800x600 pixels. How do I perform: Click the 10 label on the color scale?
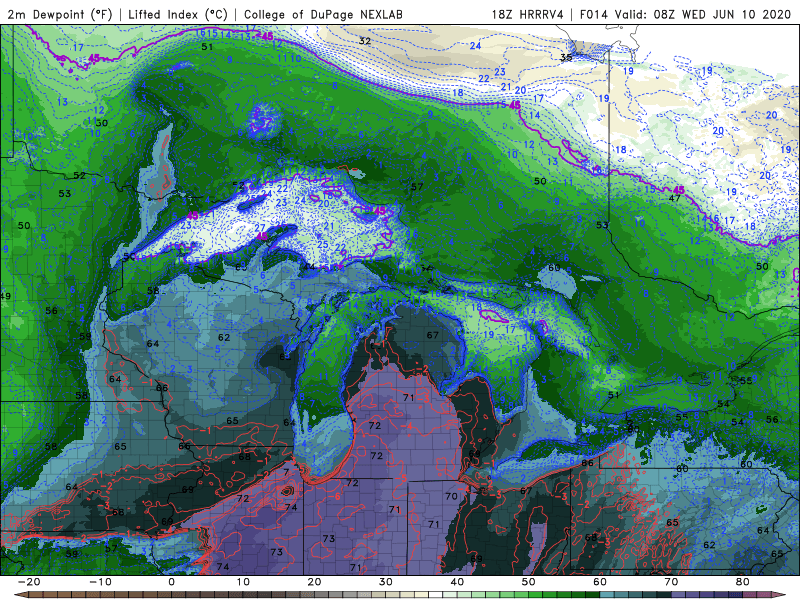(x=243, y=582)
